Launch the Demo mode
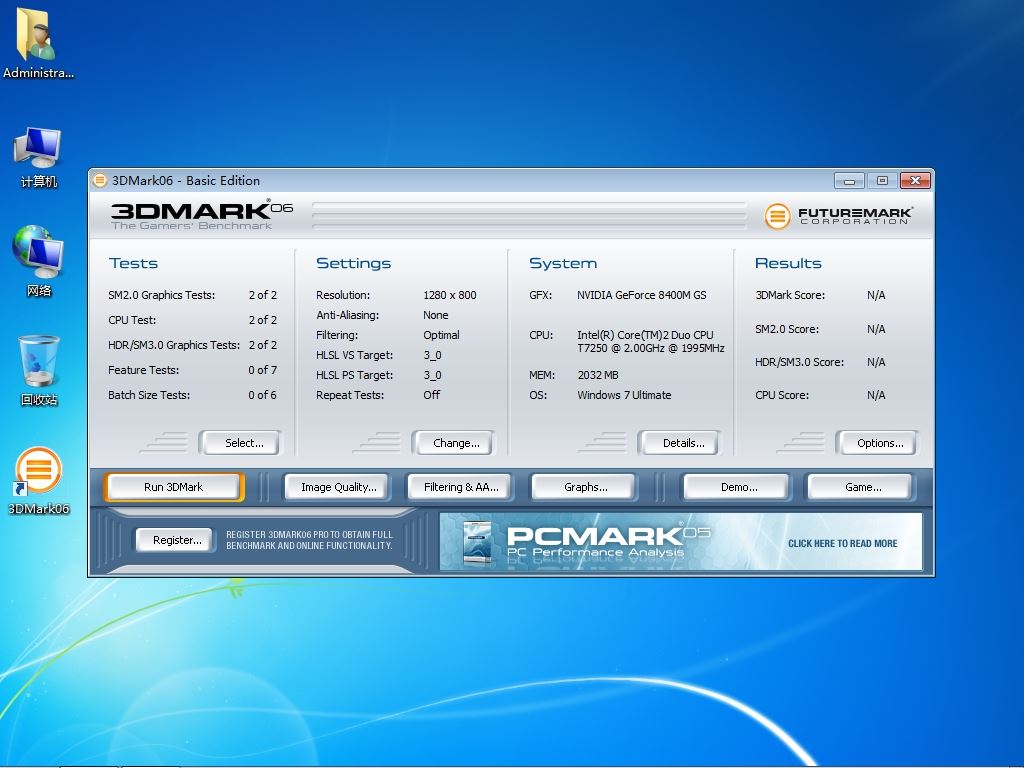Viewport: 1024px width, 768px height. point(739,487)
